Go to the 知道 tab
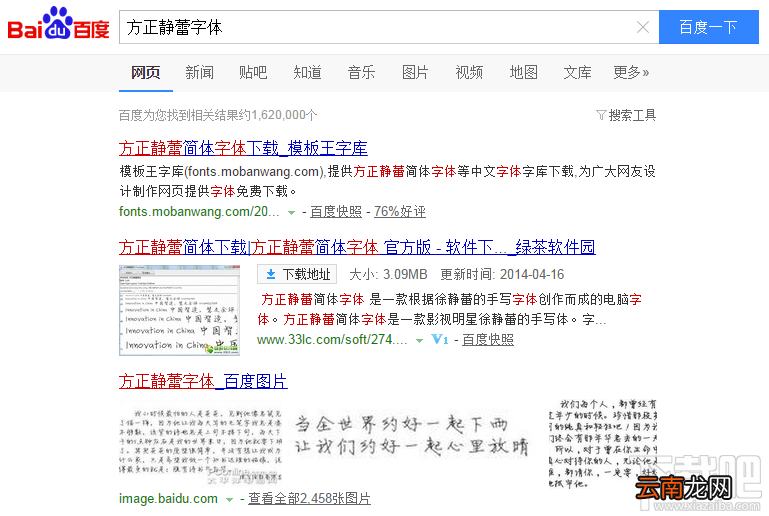The image size is (769, 516). point(307,73)
